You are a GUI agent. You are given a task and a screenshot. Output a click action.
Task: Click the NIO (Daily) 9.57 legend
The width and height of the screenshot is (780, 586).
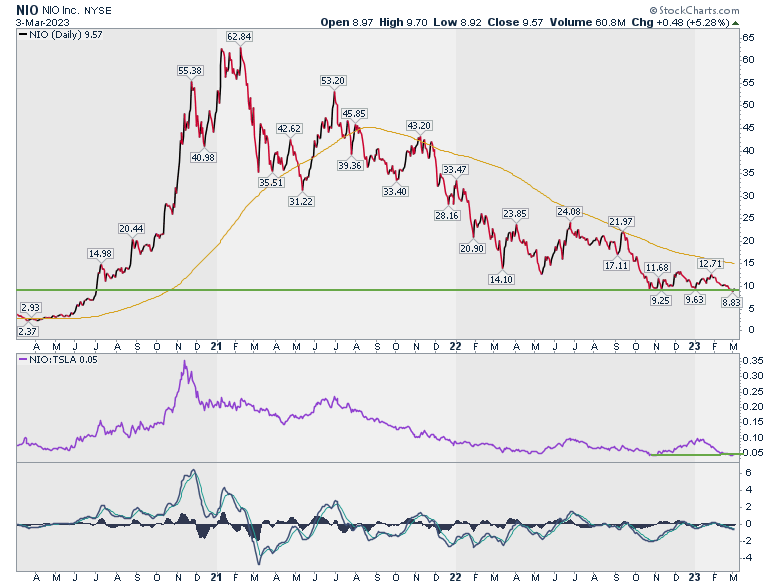(x=61, y=35)
